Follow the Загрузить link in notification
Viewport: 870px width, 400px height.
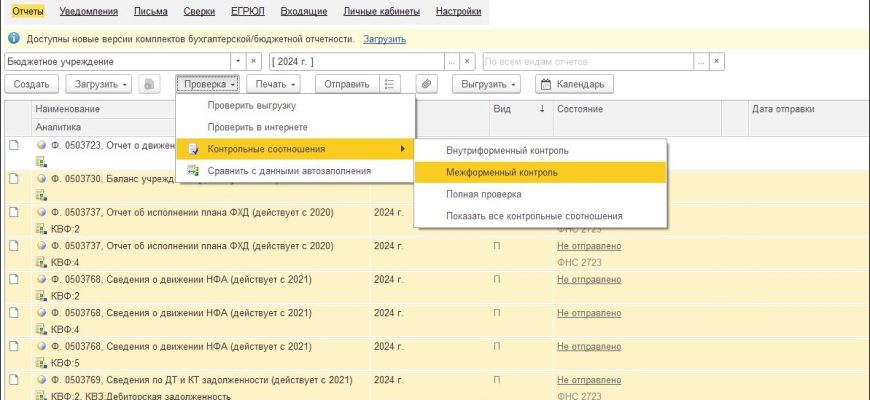(x=384, y=38)
